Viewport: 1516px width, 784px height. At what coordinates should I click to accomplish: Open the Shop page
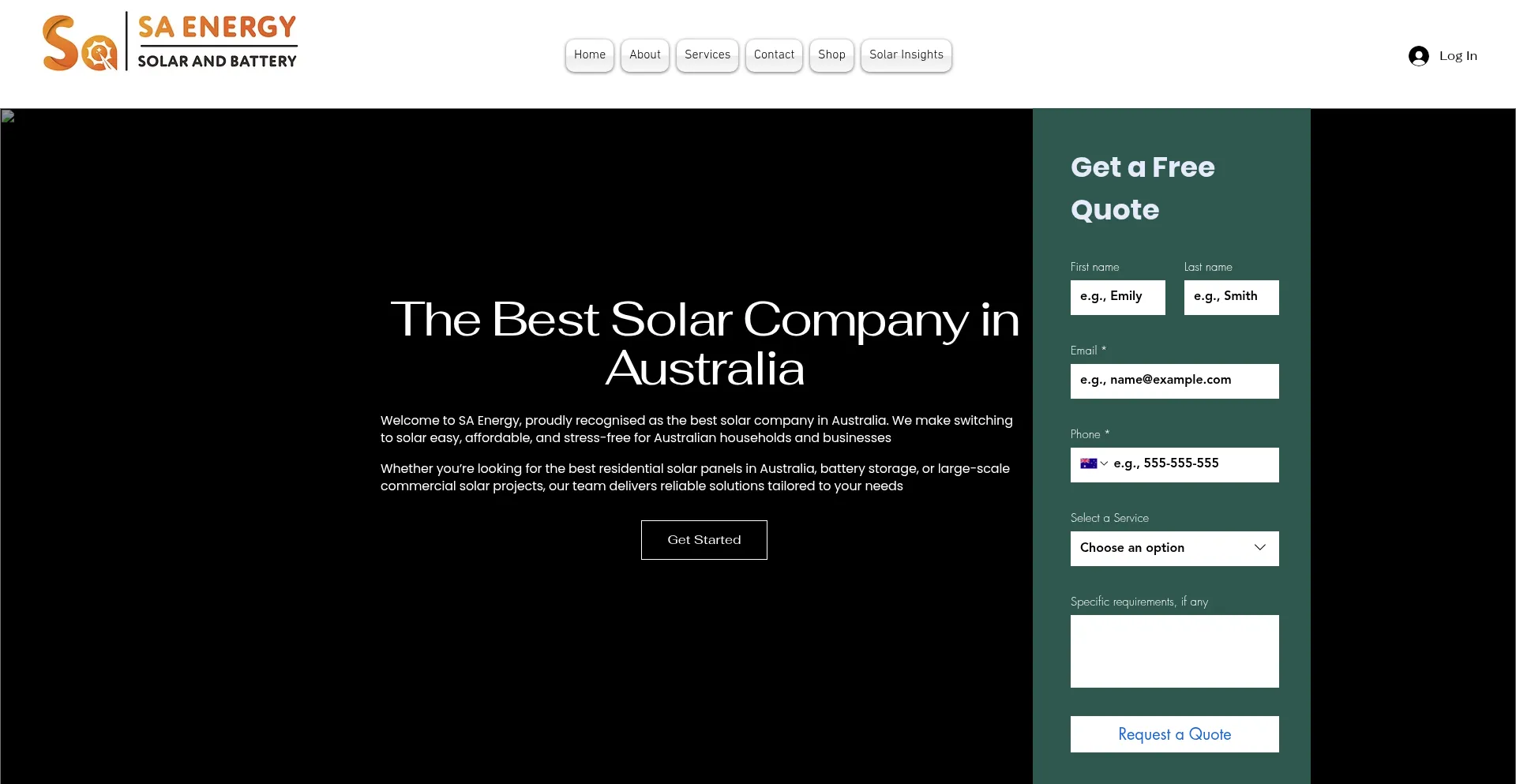point(831,55)
